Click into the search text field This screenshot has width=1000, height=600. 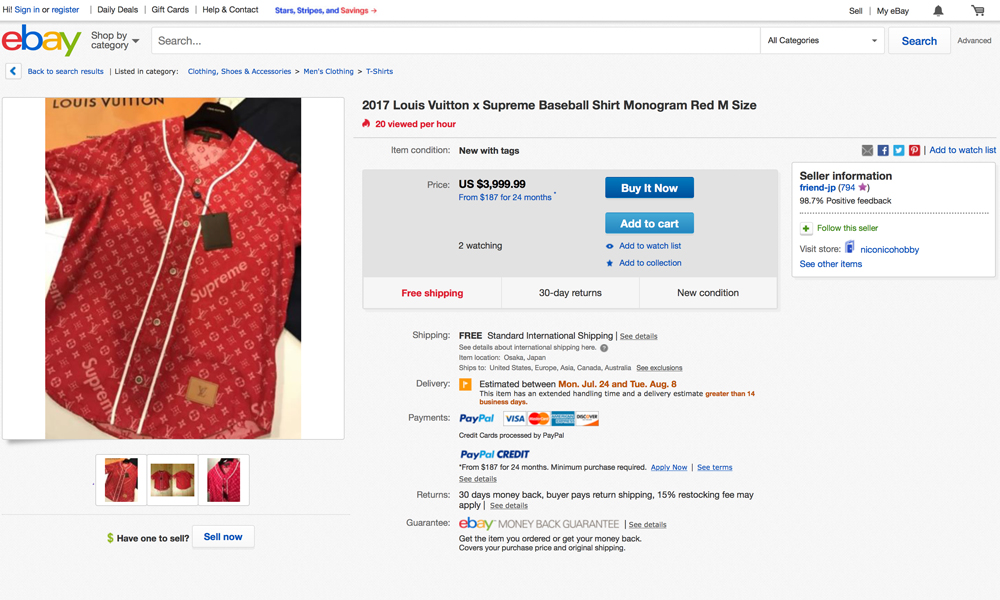455,41
